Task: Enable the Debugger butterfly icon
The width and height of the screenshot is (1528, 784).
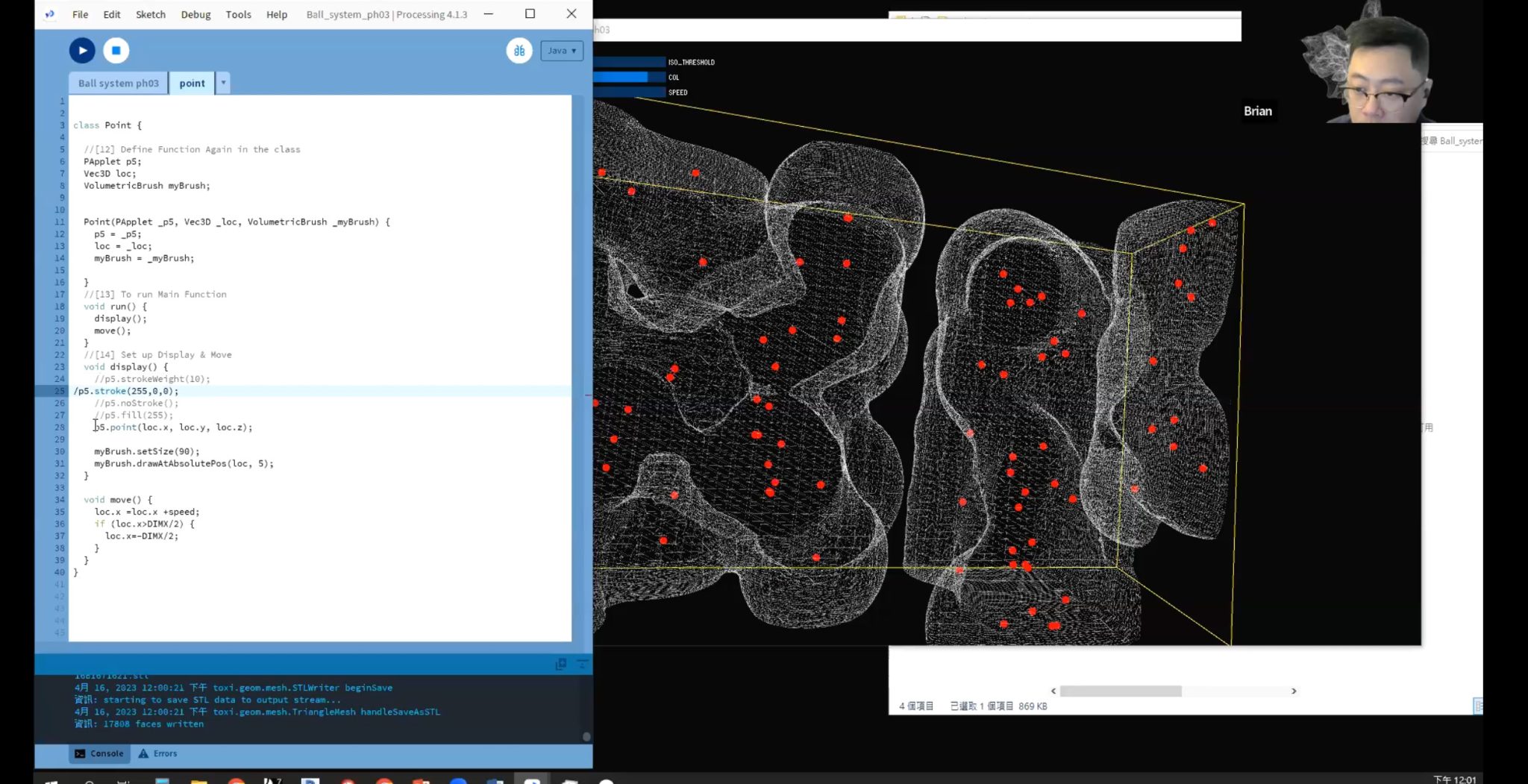Action: [519, 51]
